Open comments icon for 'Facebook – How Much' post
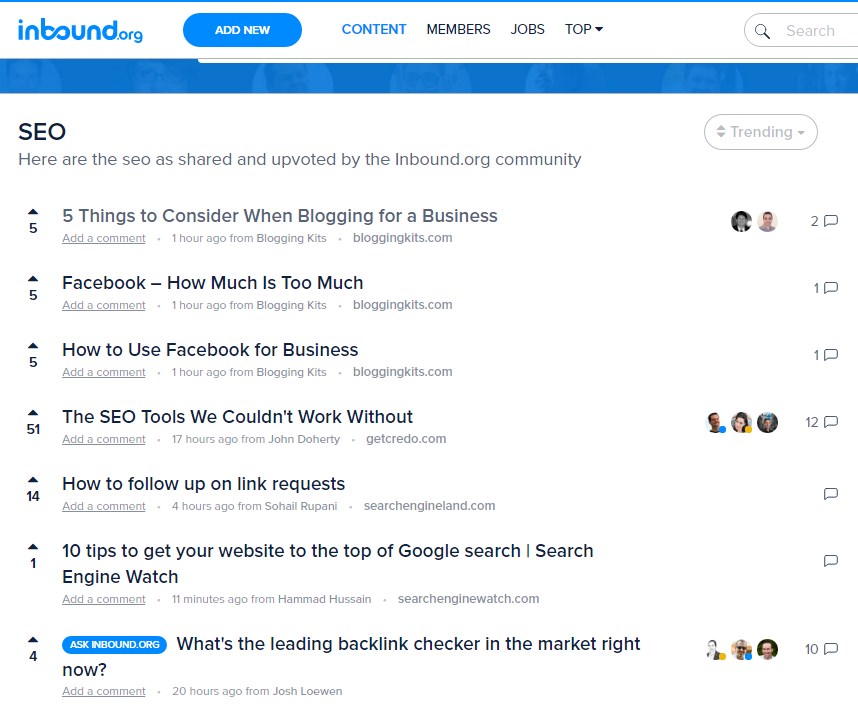The width and height of the screenshot is (858, 720). click(831, 288)
